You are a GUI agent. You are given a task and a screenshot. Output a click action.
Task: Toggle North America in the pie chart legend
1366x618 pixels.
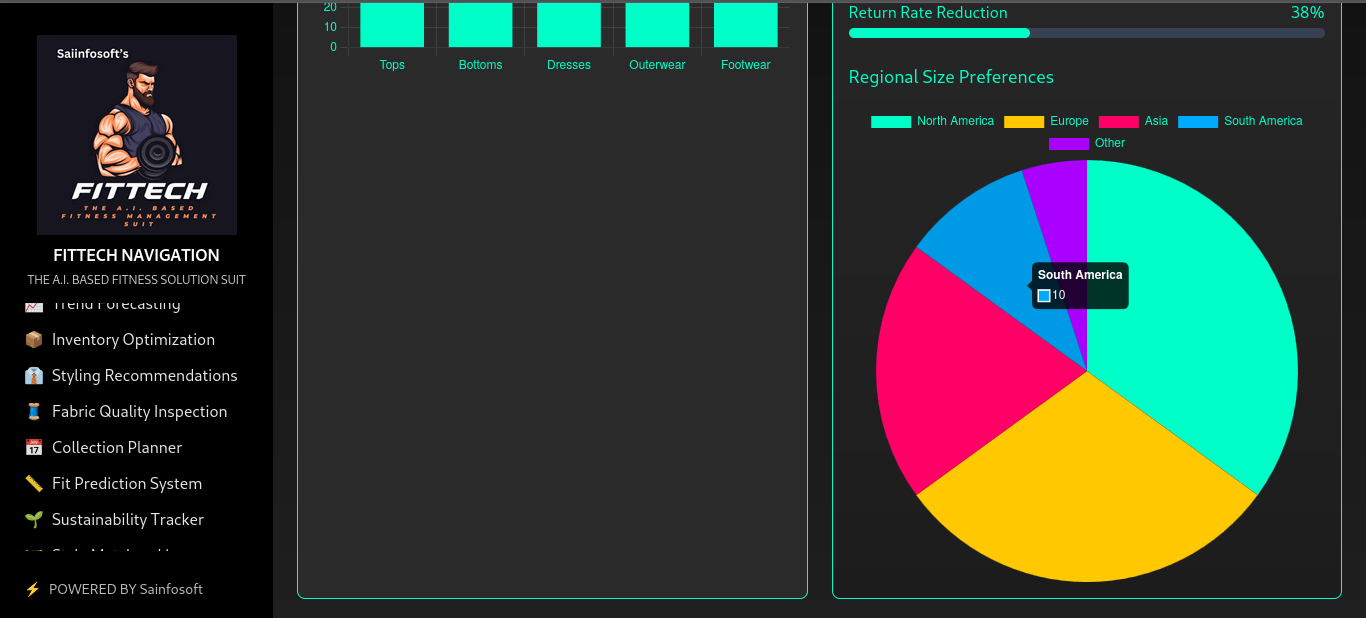click(932, 121)
